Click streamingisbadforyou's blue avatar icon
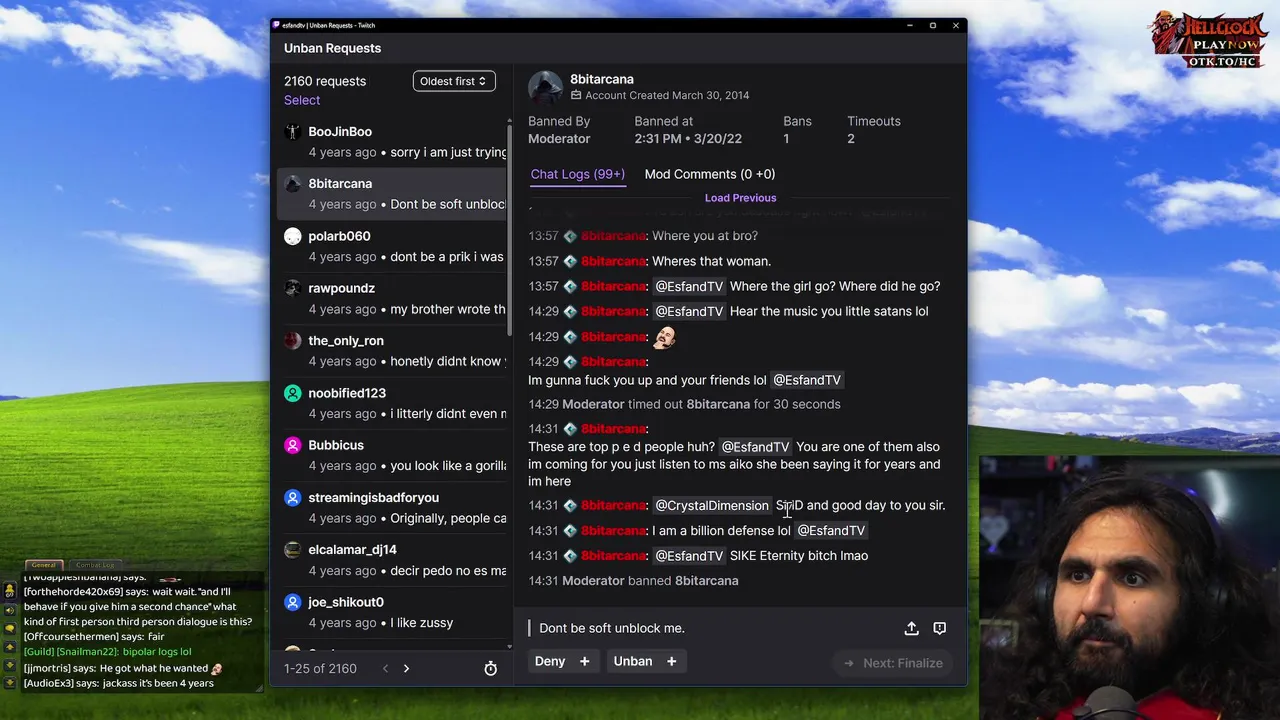 click(292, 497)
